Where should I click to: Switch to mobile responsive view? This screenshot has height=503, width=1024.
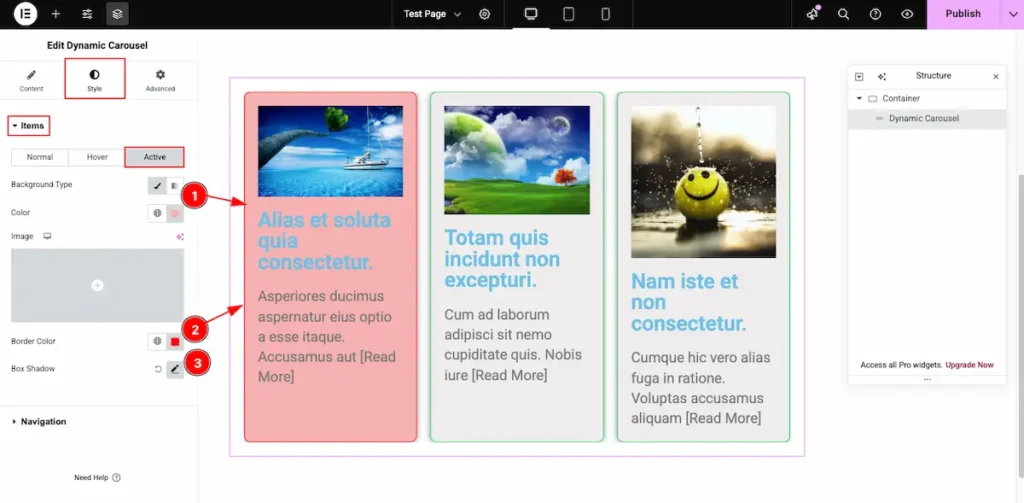(x=605, y=14)
